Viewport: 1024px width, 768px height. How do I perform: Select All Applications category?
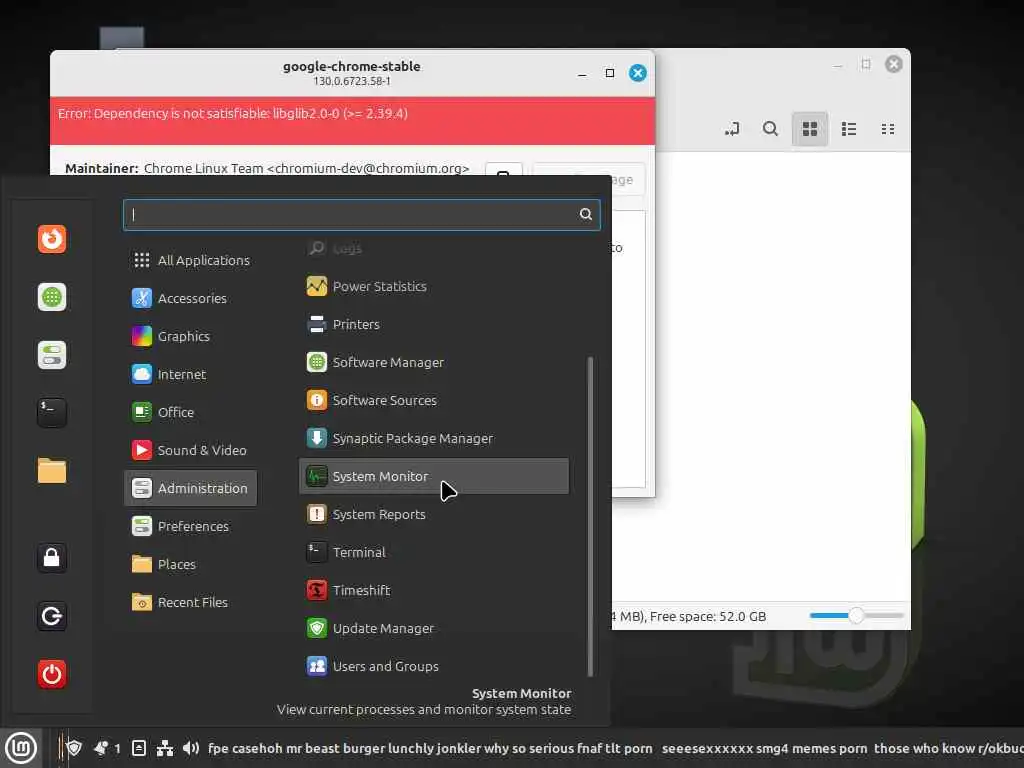click(x=191, y=261)
